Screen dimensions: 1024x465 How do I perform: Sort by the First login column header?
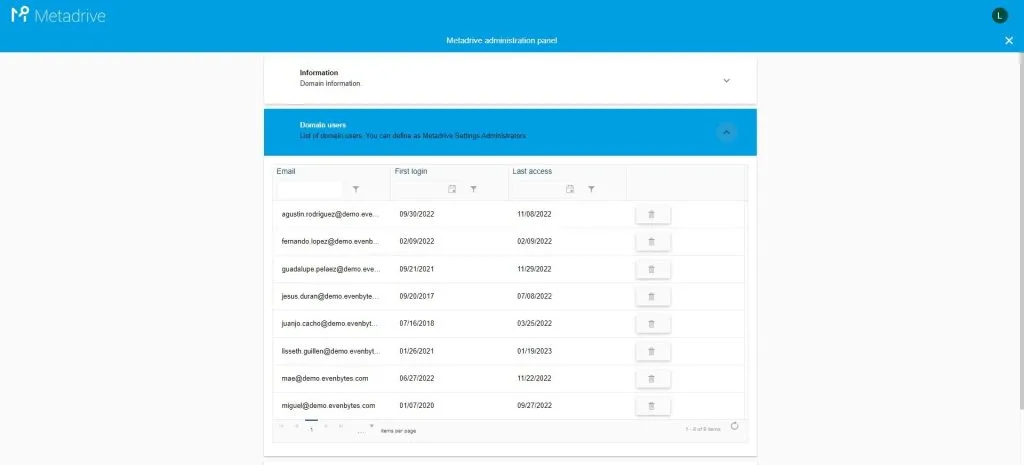[x=411, y=171]
